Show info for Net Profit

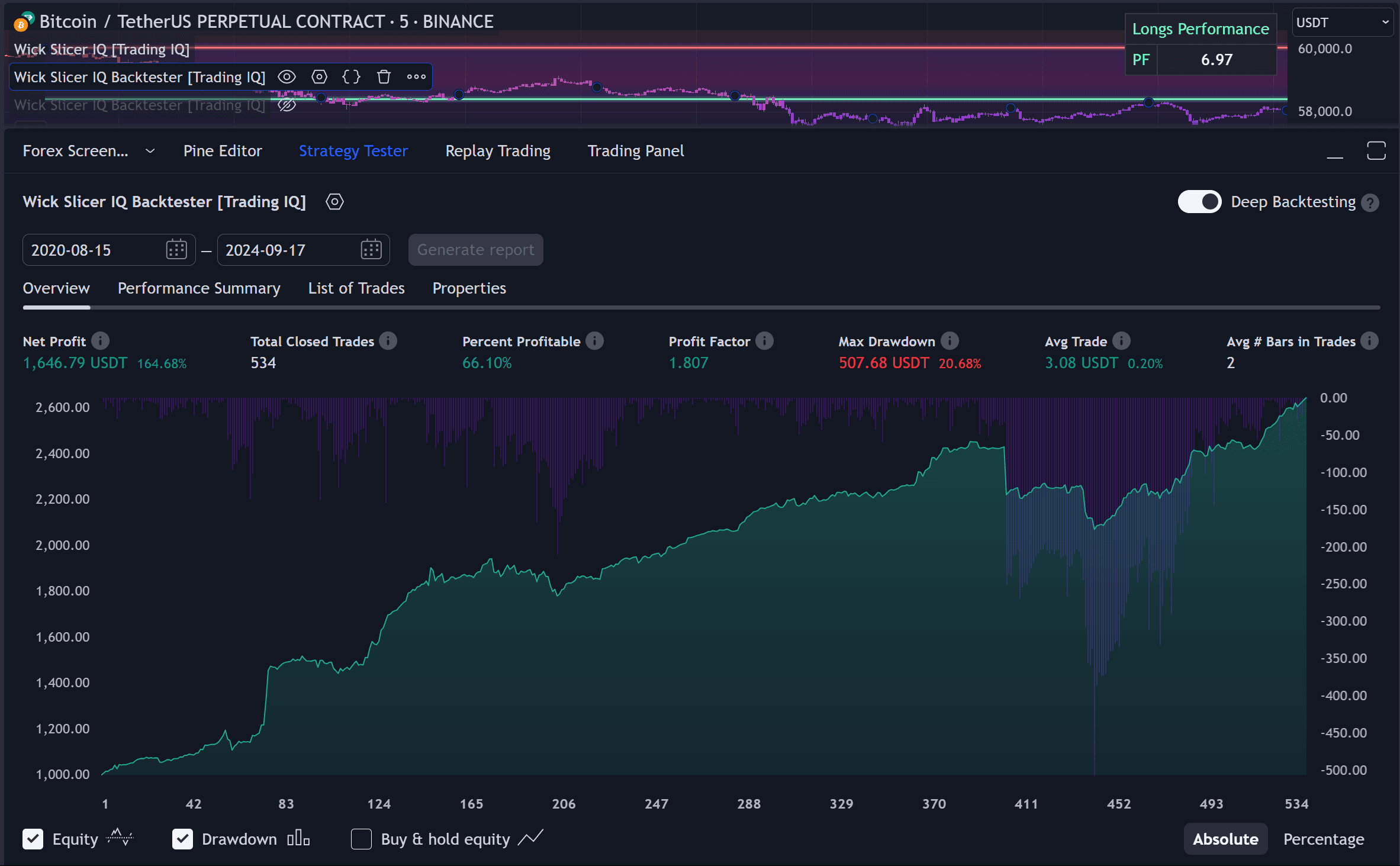pyautogui.click(x=101, y=341)
